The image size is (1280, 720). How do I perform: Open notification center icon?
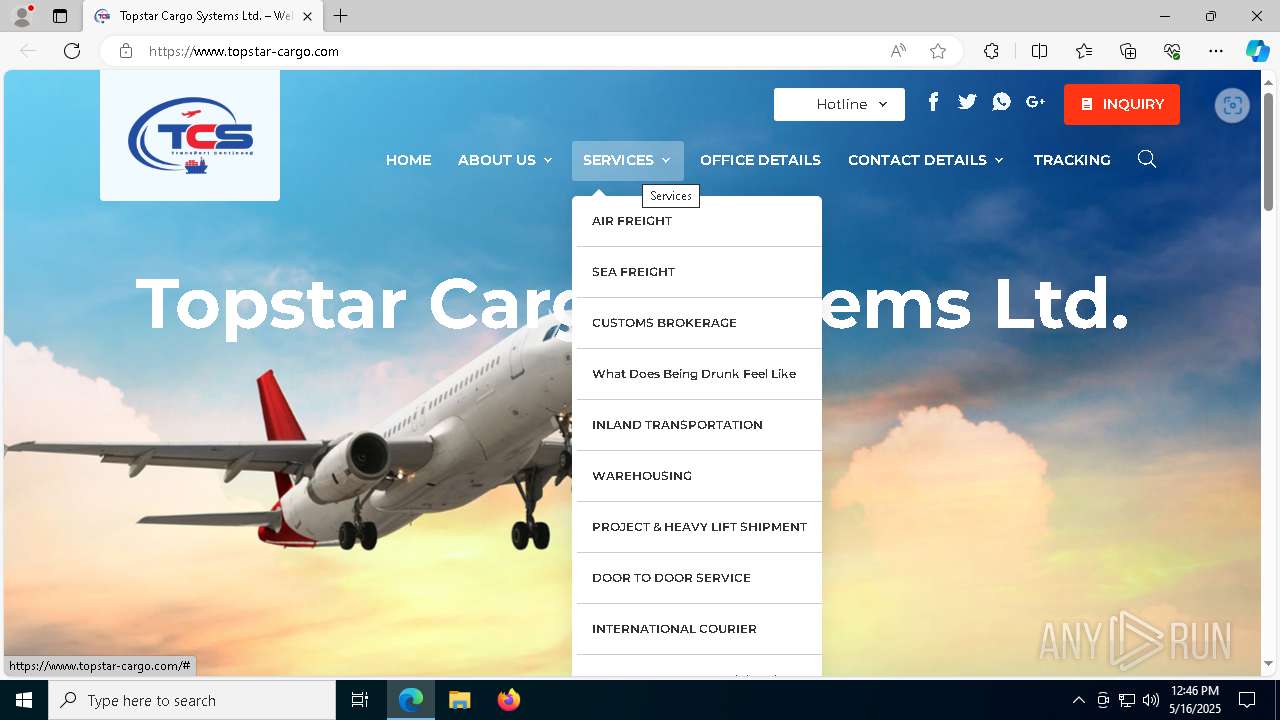click(1247, 700)
